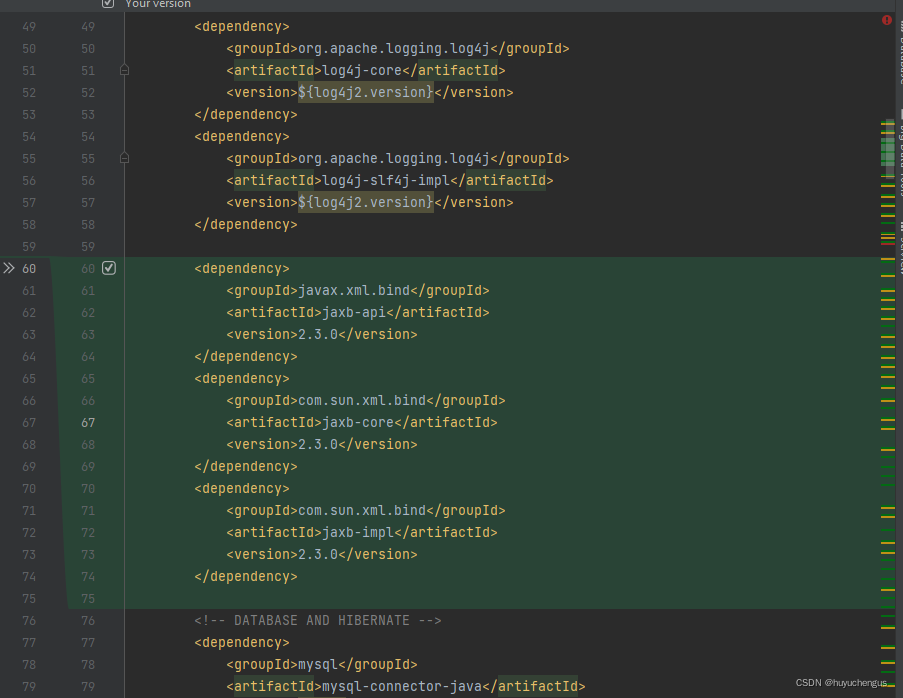Screen dimensions: 903x698
Task: Click the opening dependency tag on line 65
Action: (242, 378)
